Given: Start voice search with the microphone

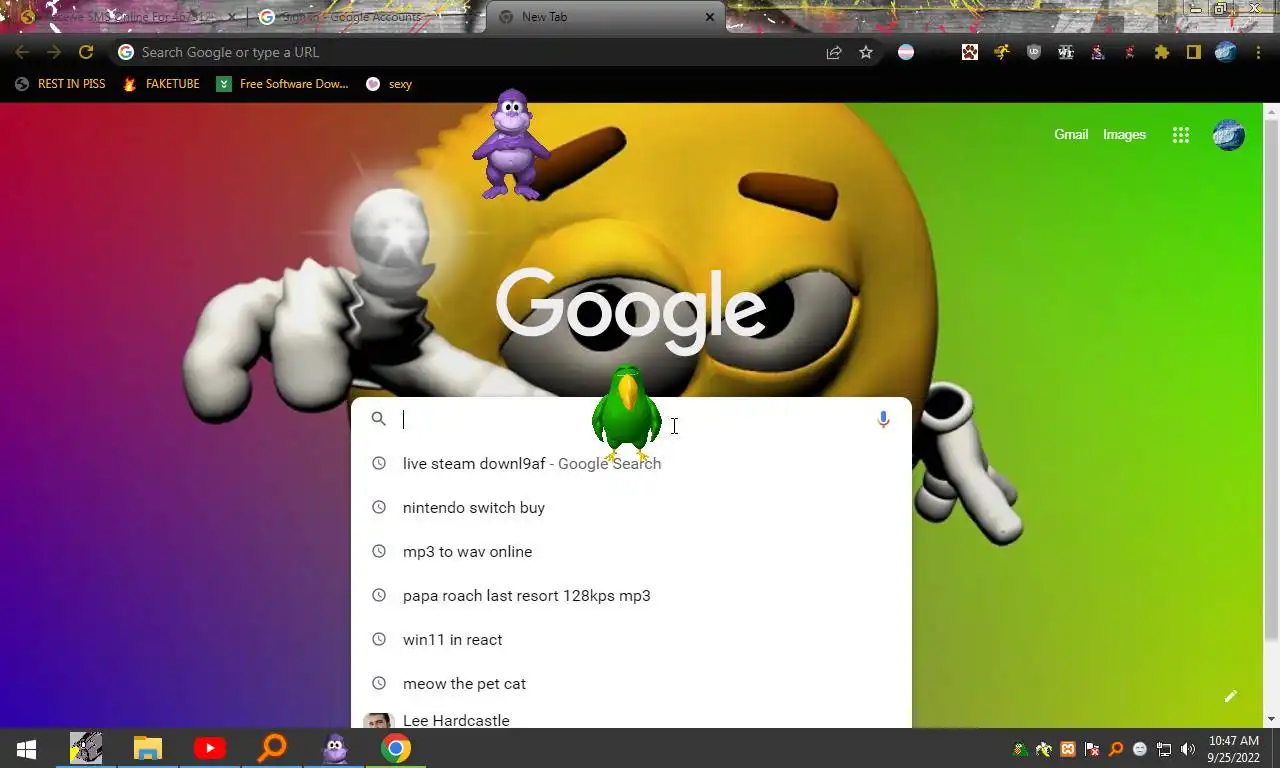Looking at the screenshot, I should point(883,419).
